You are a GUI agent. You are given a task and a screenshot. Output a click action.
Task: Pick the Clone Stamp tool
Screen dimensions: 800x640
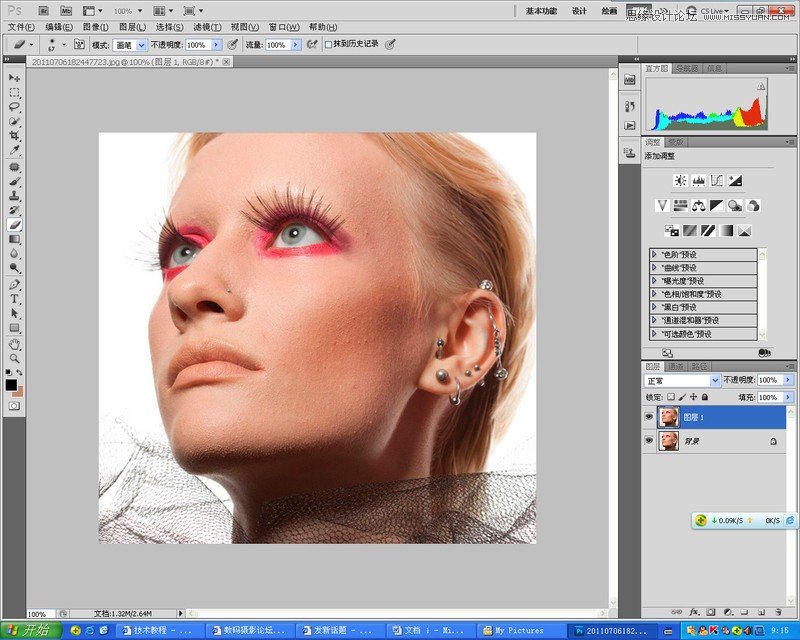pos(15,197)
